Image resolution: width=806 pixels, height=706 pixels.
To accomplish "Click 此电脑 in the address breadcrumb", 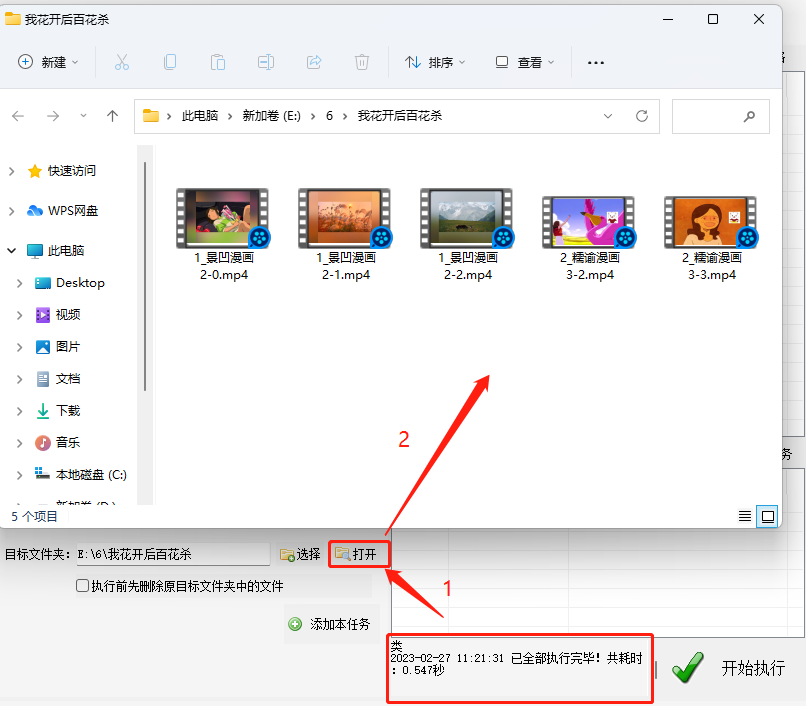I will pyautogui.click(x=200, y=116).
